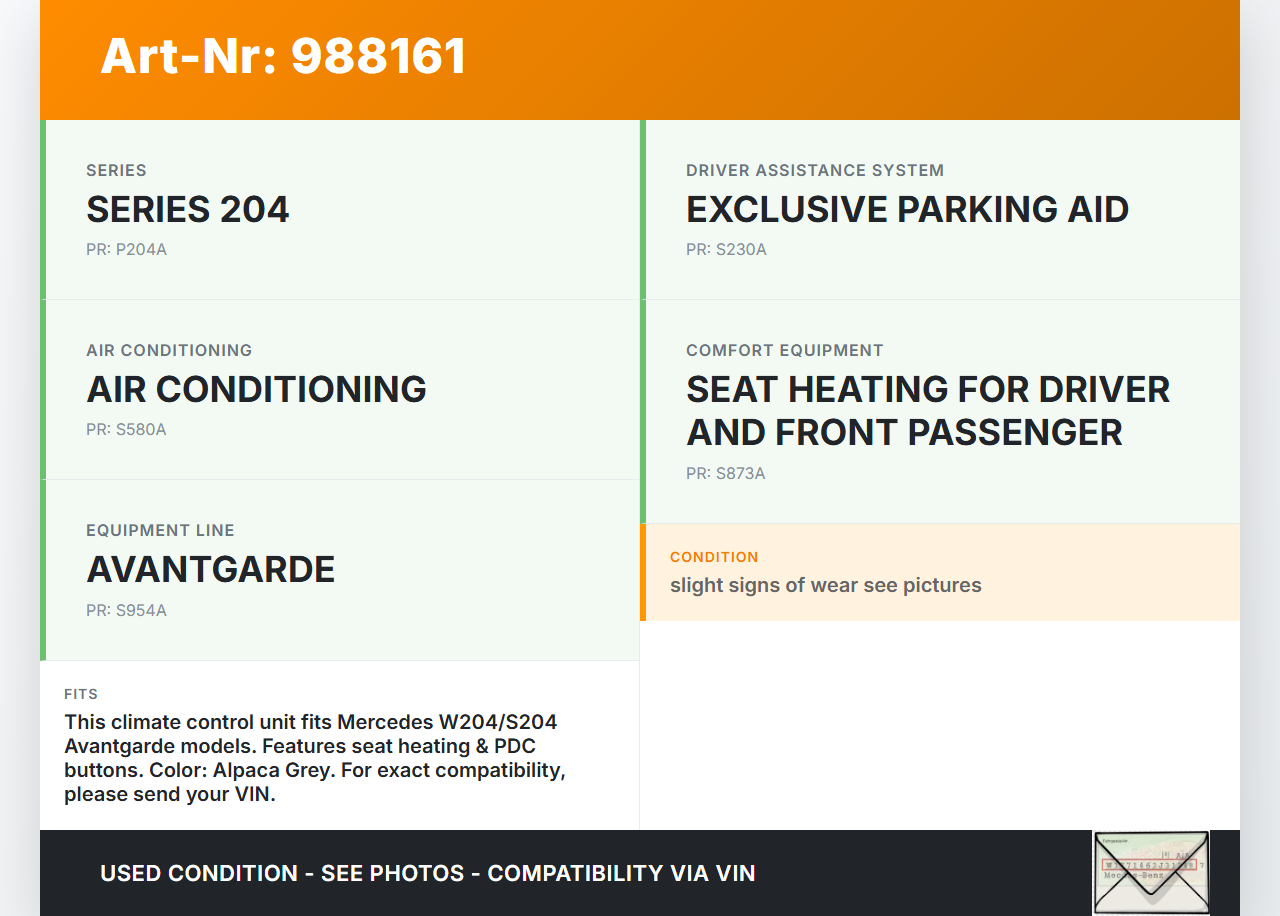Click the EQUIPMENT LINE category label

[160, 531]
